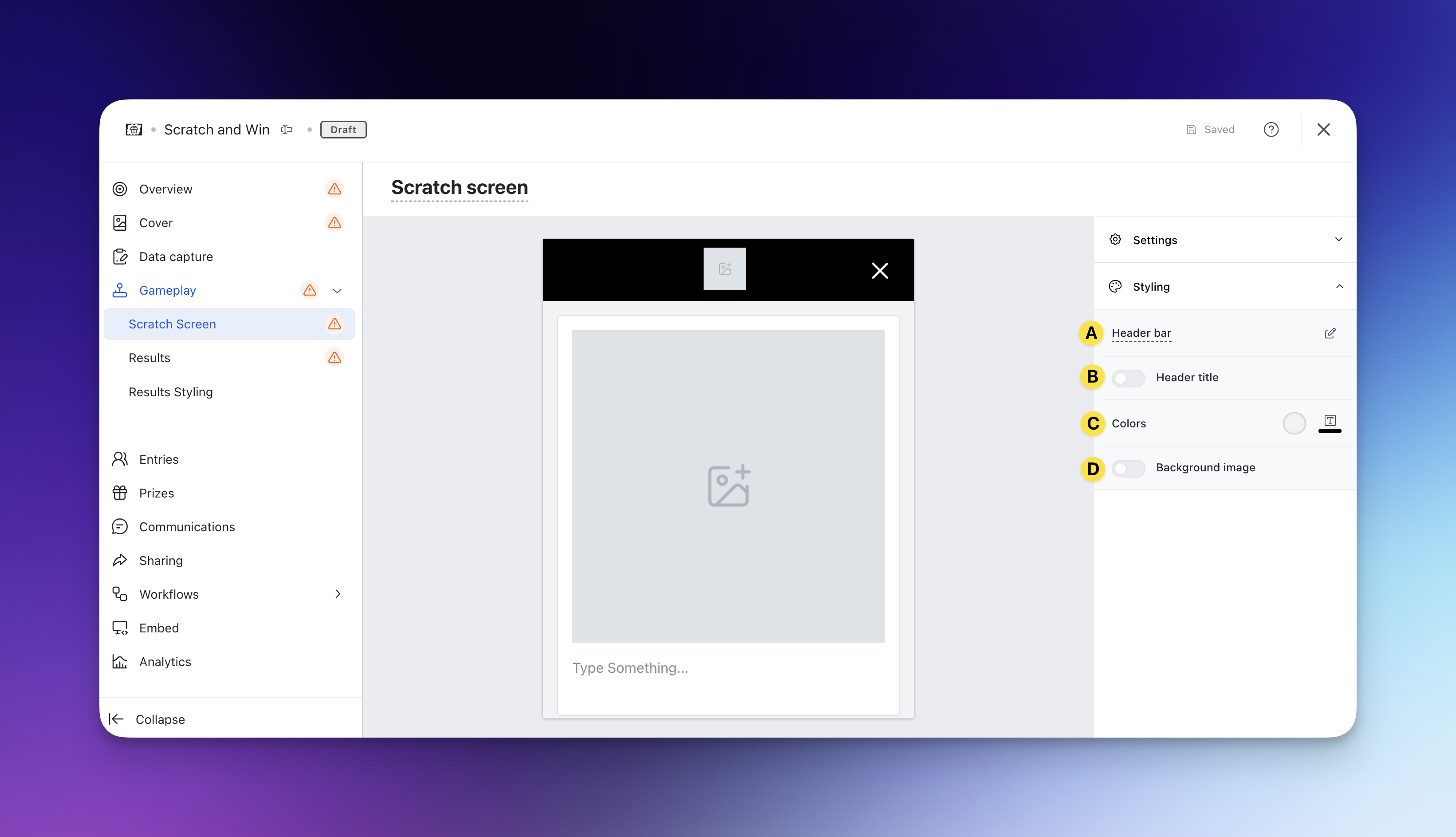Viewport: 1456px width, 837px height.
Task: Click the Type Something text field
Action: (630, 667)
